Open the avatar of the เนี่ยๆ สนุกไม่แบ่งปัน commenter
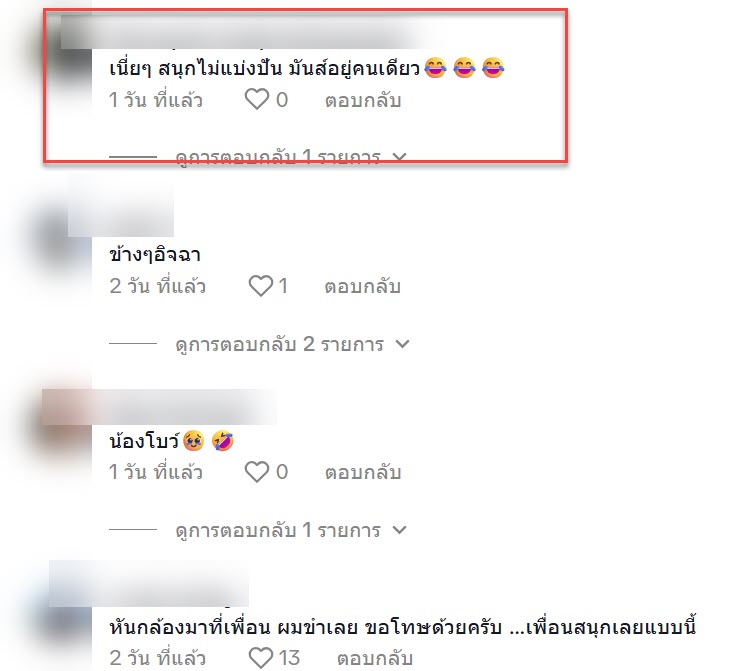Screen dimensions: 756x671 [x=72, y=53]
